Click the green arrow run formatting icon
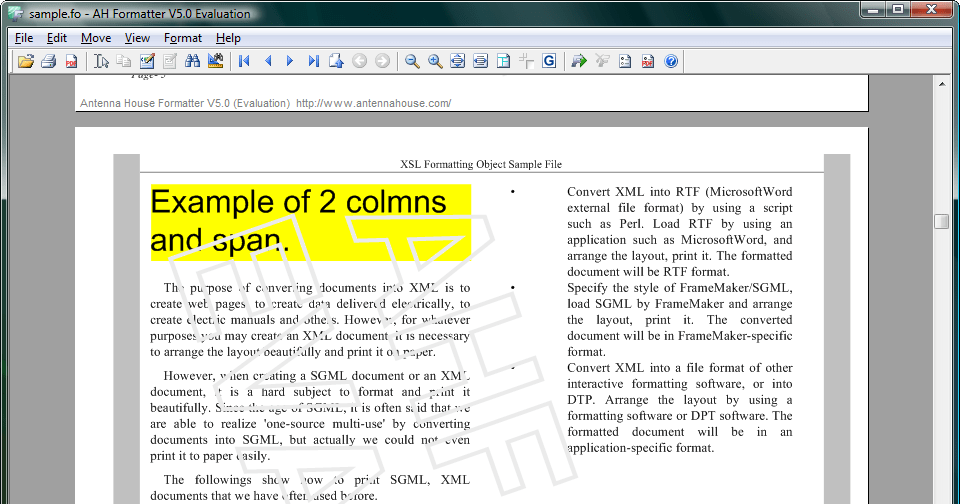This screenshot has width=960, height=504. (578, 61)
